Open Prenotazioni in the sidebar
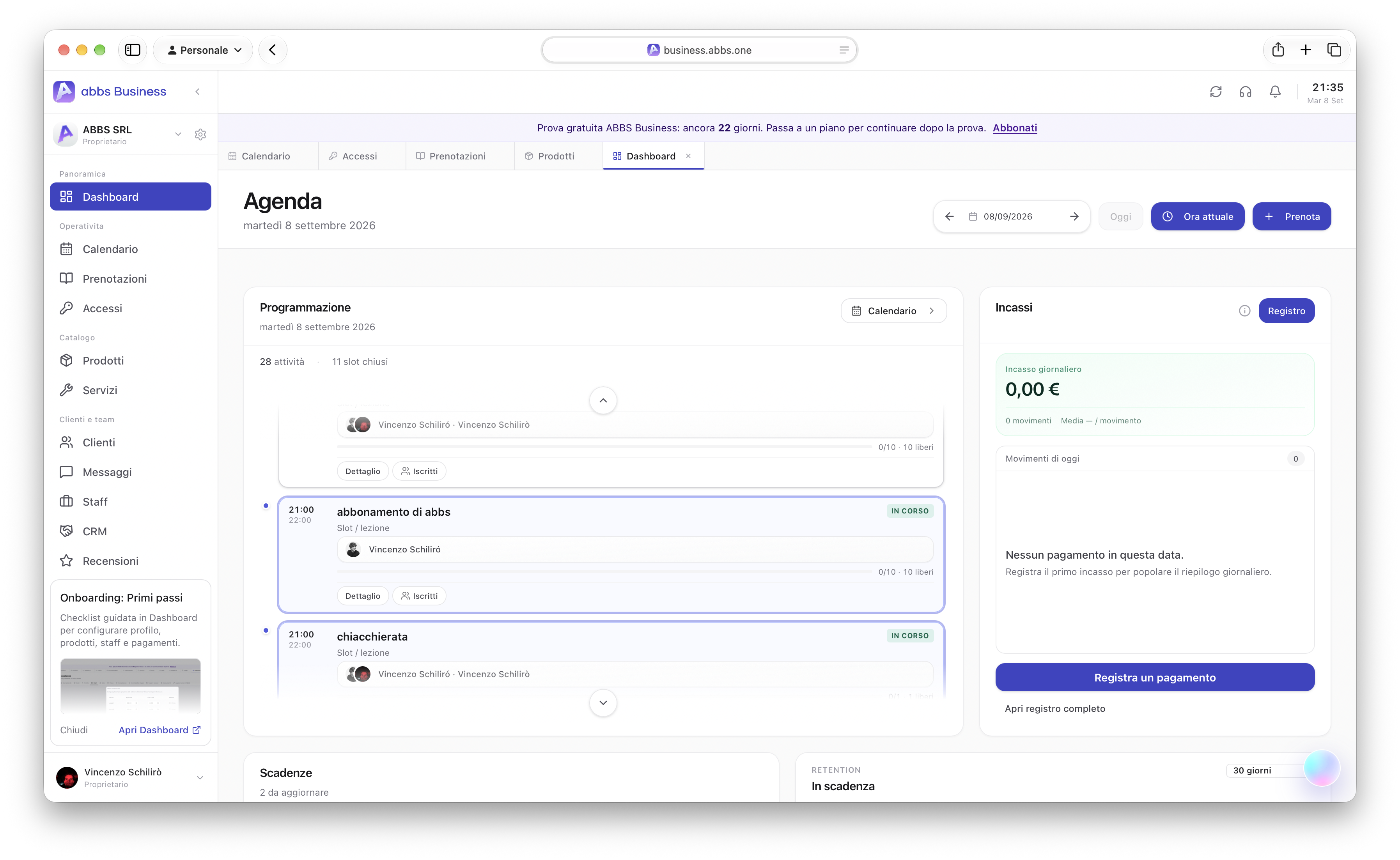 (131, 279)
